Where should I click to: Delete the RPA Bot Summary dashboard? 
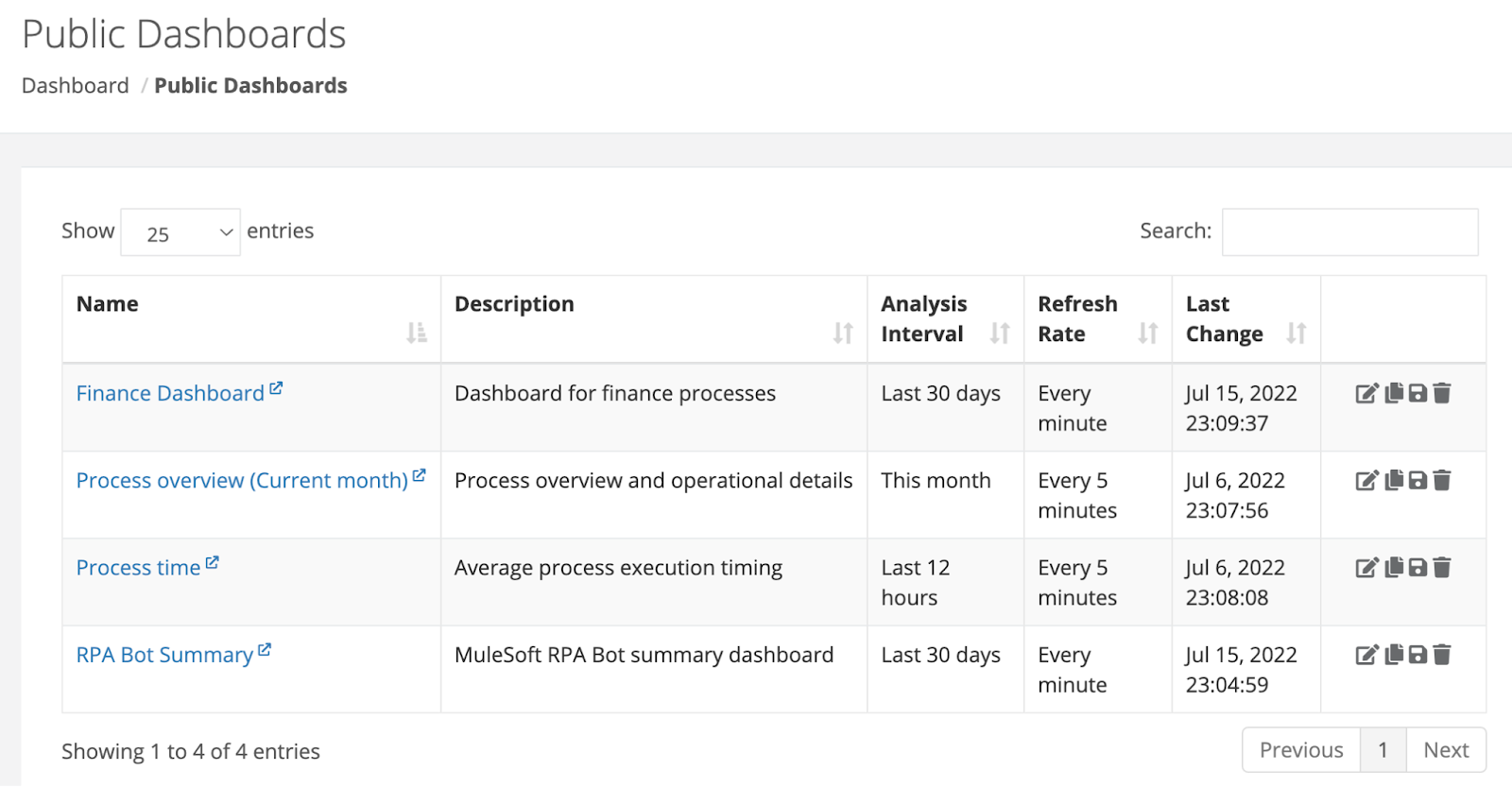point(1442,655)
